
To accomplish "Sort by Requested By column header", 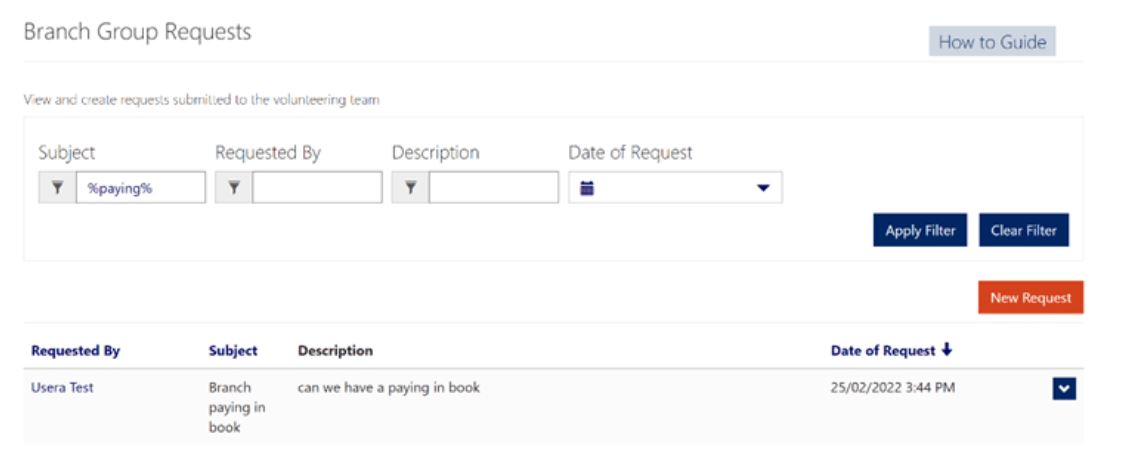I will 76,351.
